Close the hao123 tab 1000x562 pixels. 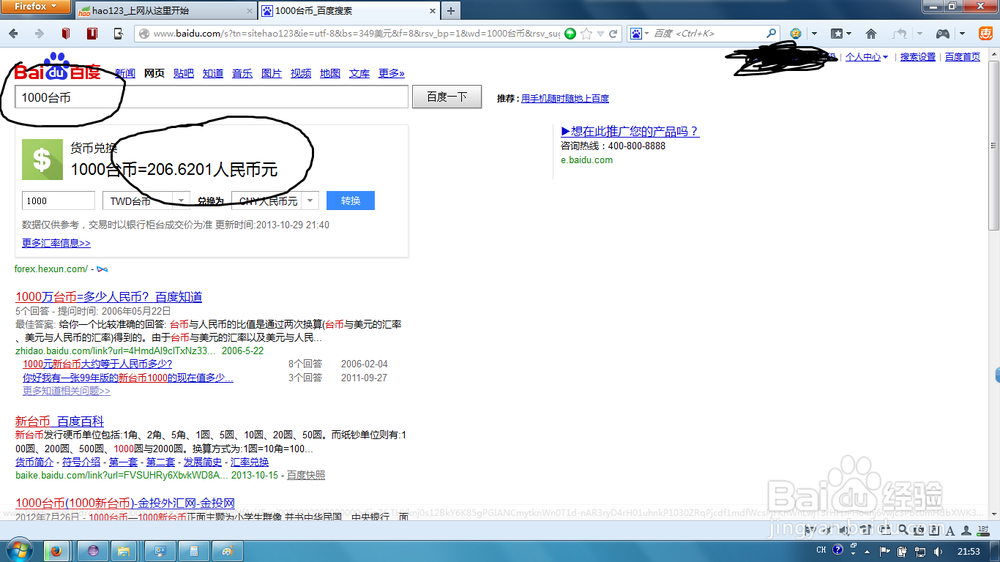[x=249, y=11]
